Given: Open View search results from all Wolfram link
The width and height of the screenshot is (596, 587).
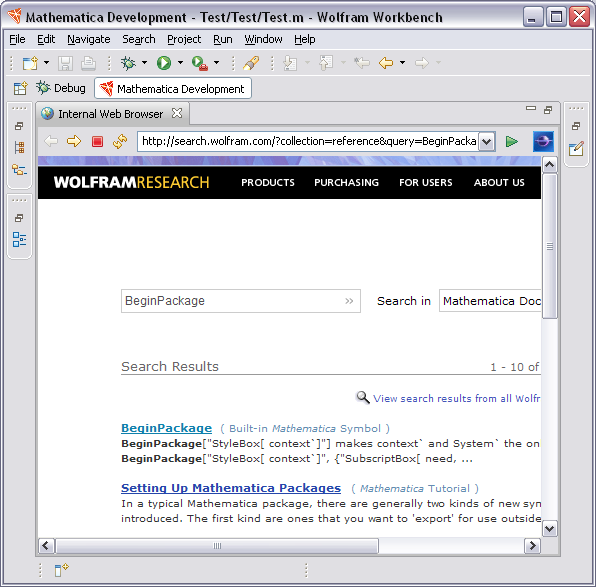Looking at the screenshot, I should tap(456, 398).
